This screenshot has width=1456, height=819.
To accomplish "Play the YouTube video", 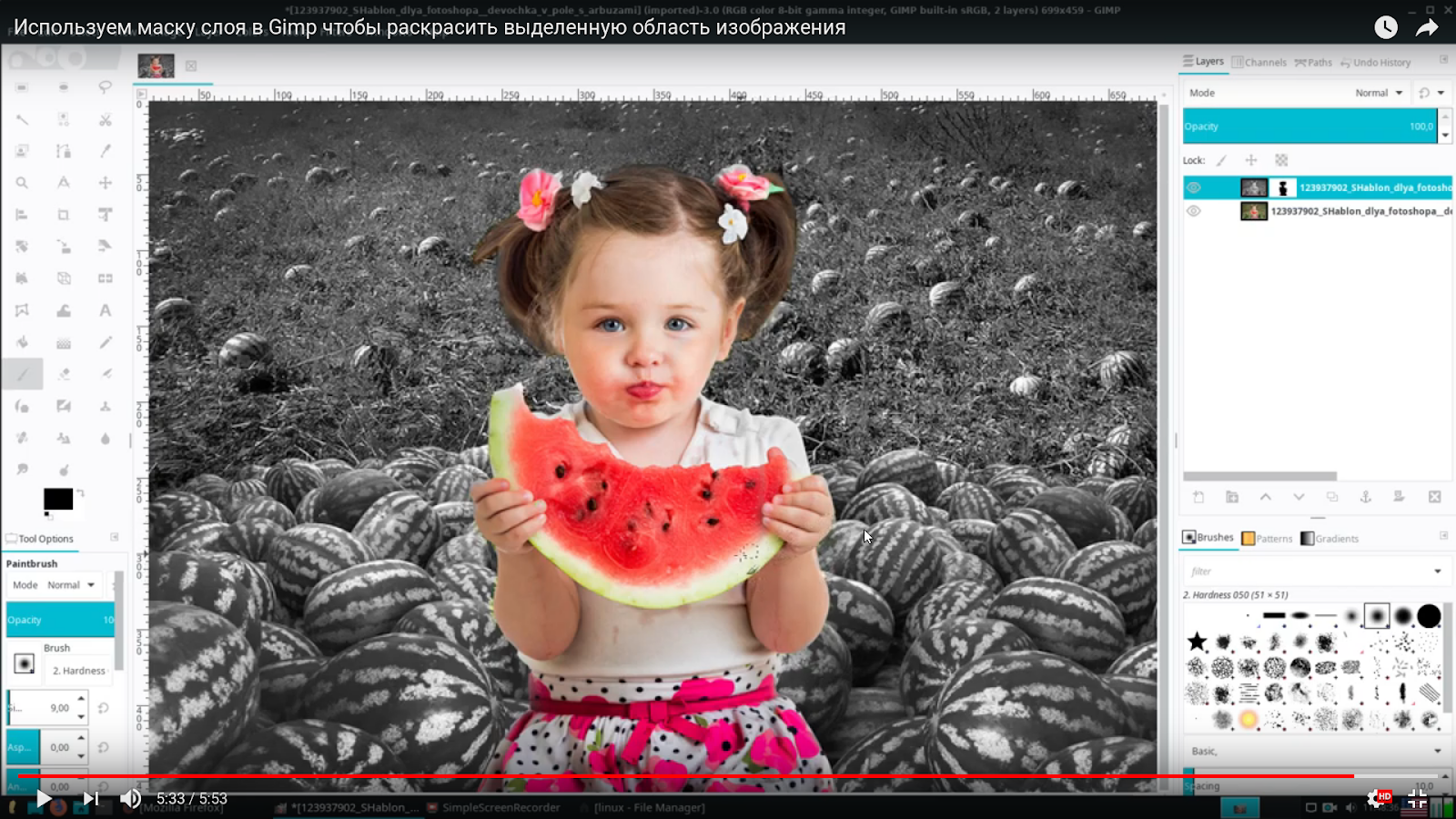I will 44,799.
